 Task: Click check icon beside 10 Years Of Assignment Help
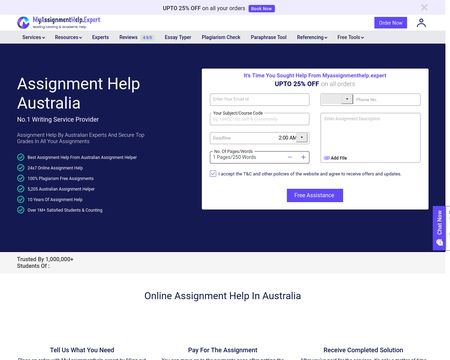click(x=21, y=200)
